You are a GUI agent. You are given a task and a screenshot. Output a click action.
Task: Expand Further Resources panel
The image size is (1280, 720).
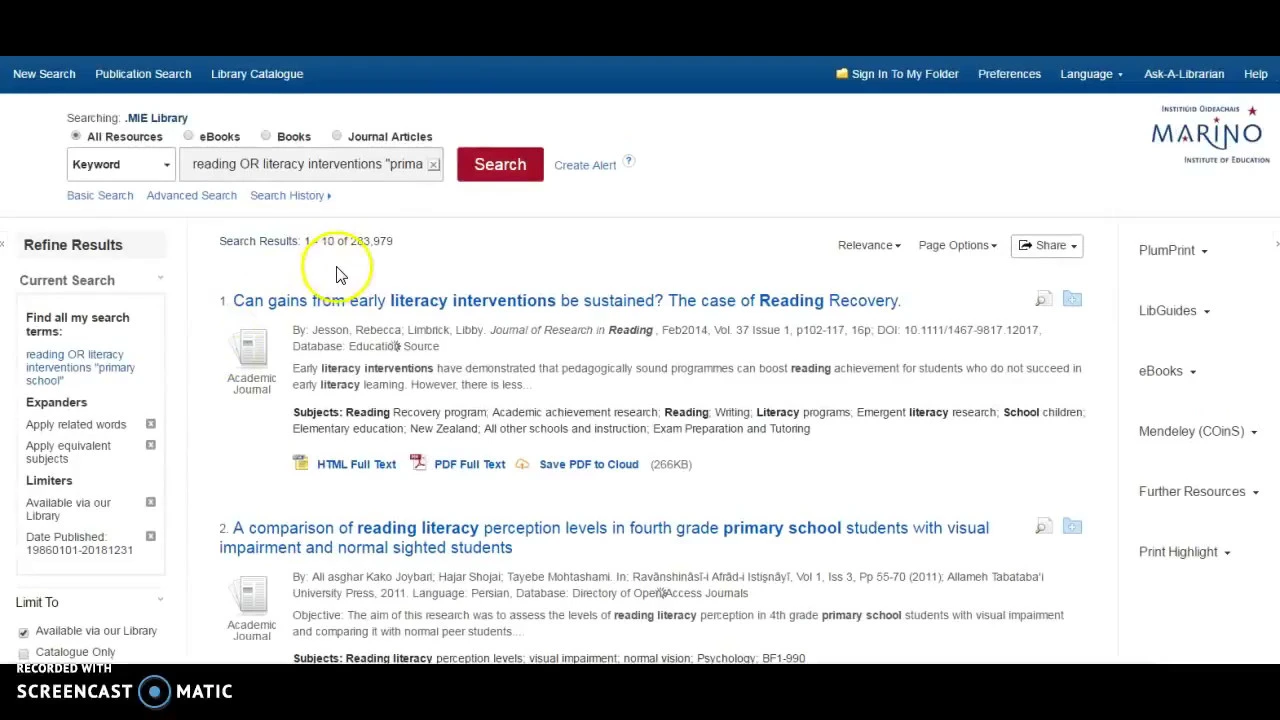pos(1198,491)
